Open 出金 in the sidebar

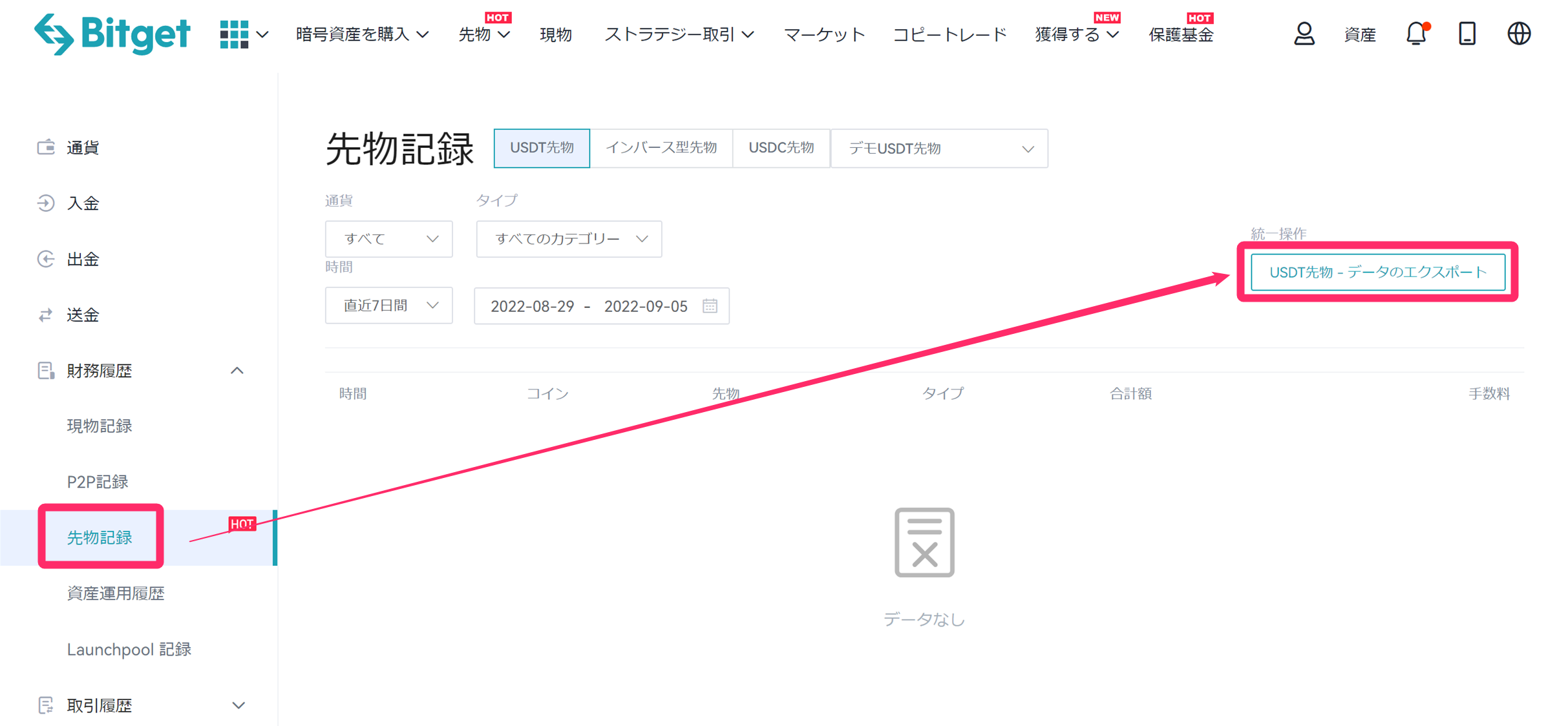coord(83,259)
